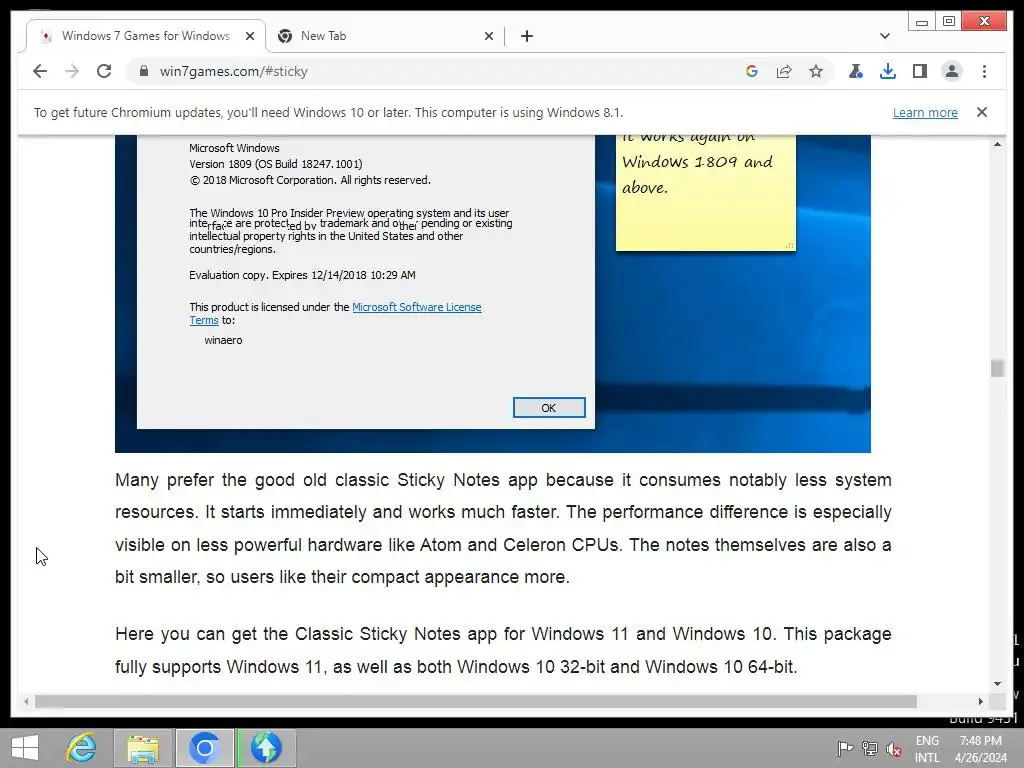Open a new tab with plus button
Image resolution: width=1024 pixels, height=768 pixels.
pyautogui.click(x=527, y=36)
